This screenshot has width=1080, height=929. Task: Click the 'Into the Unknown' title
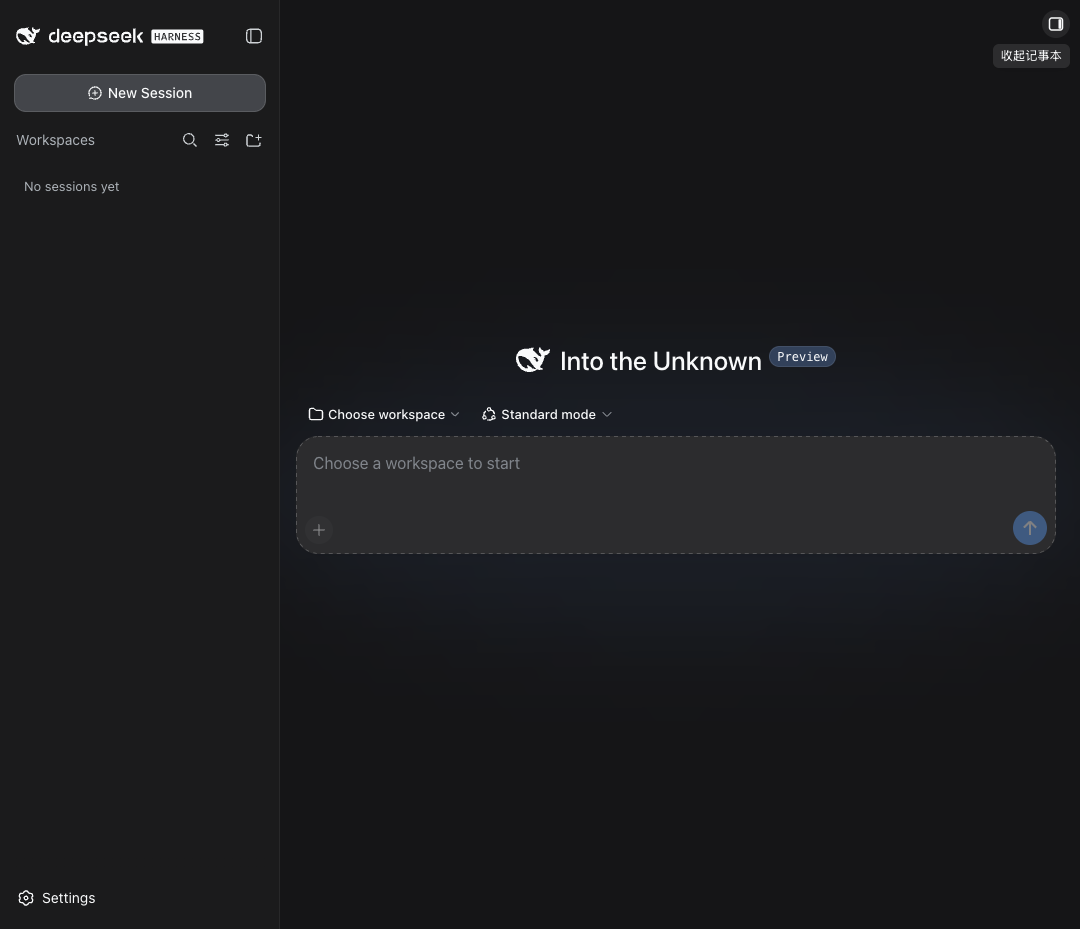(661, 362)
